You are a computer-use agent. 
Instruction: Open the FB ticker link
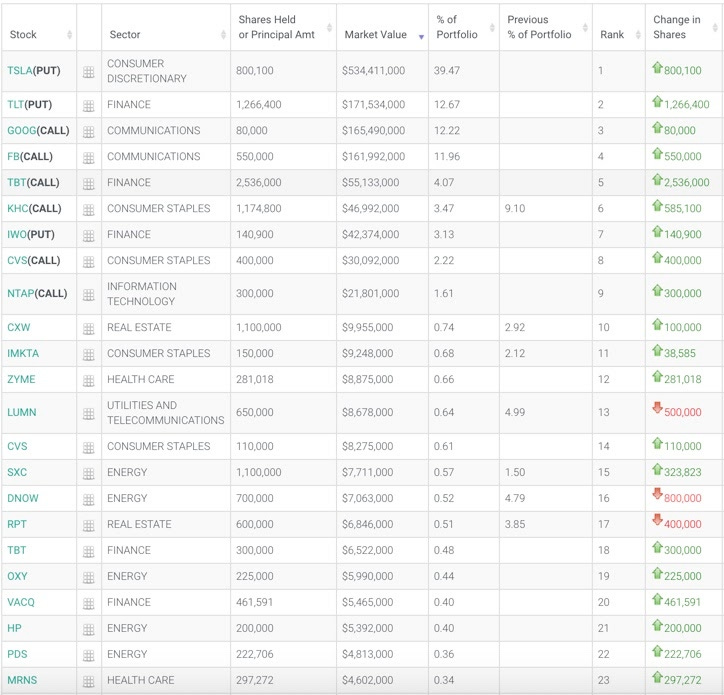(13, 156)
